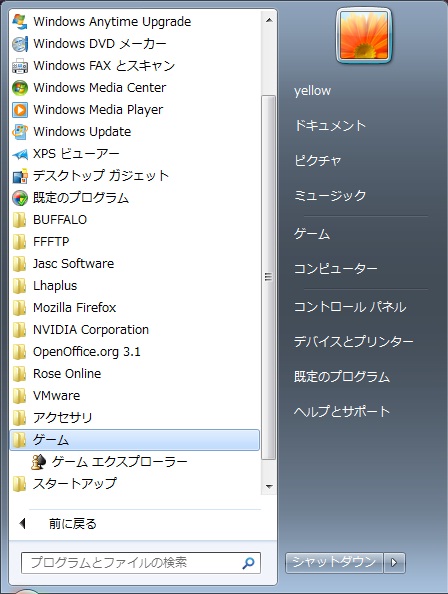Start Windows Media Center icon
Viewport: 448px width, 594px height.
[x=20, y=88]
